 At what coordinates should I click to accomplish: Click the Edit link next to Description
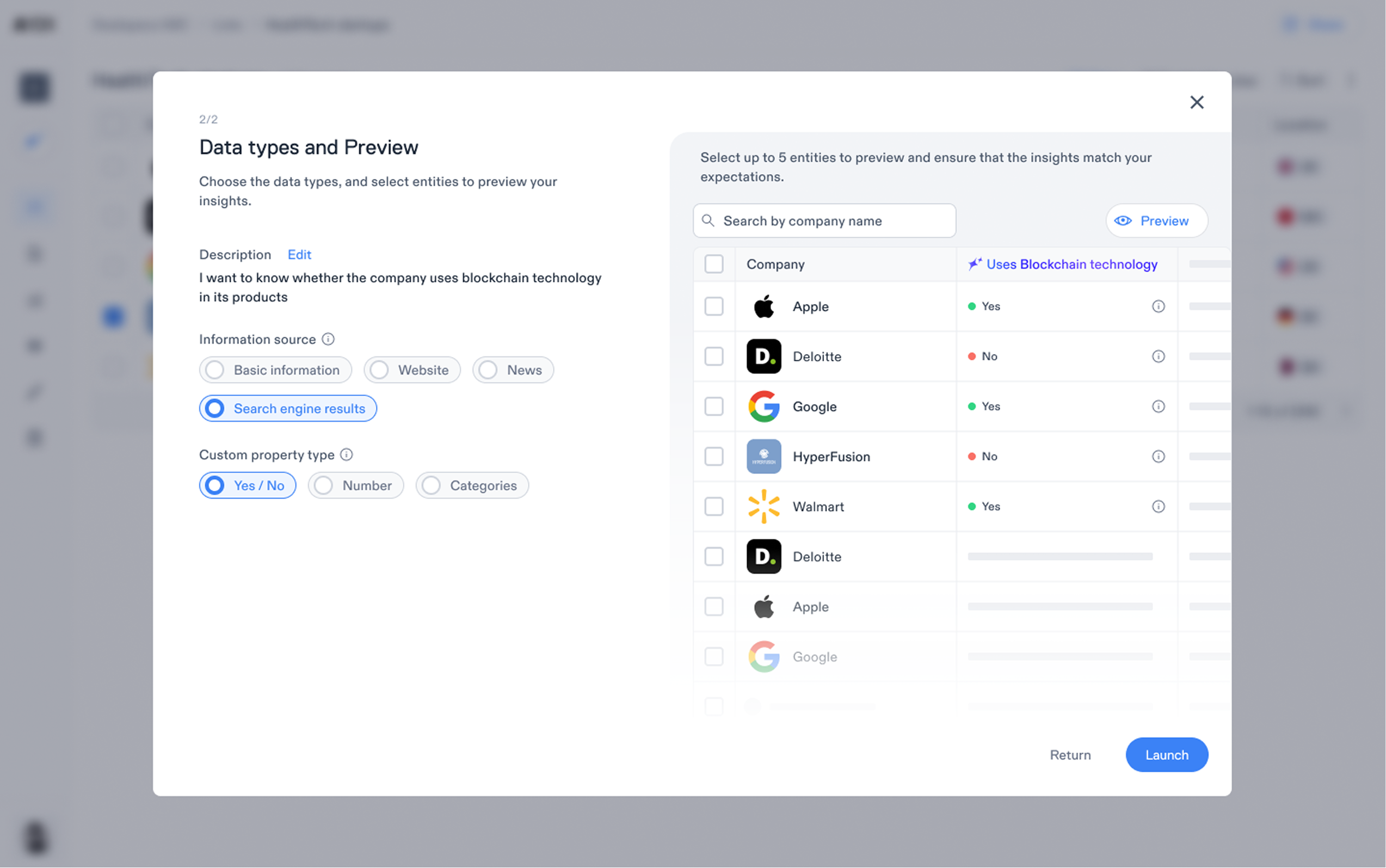299,254
